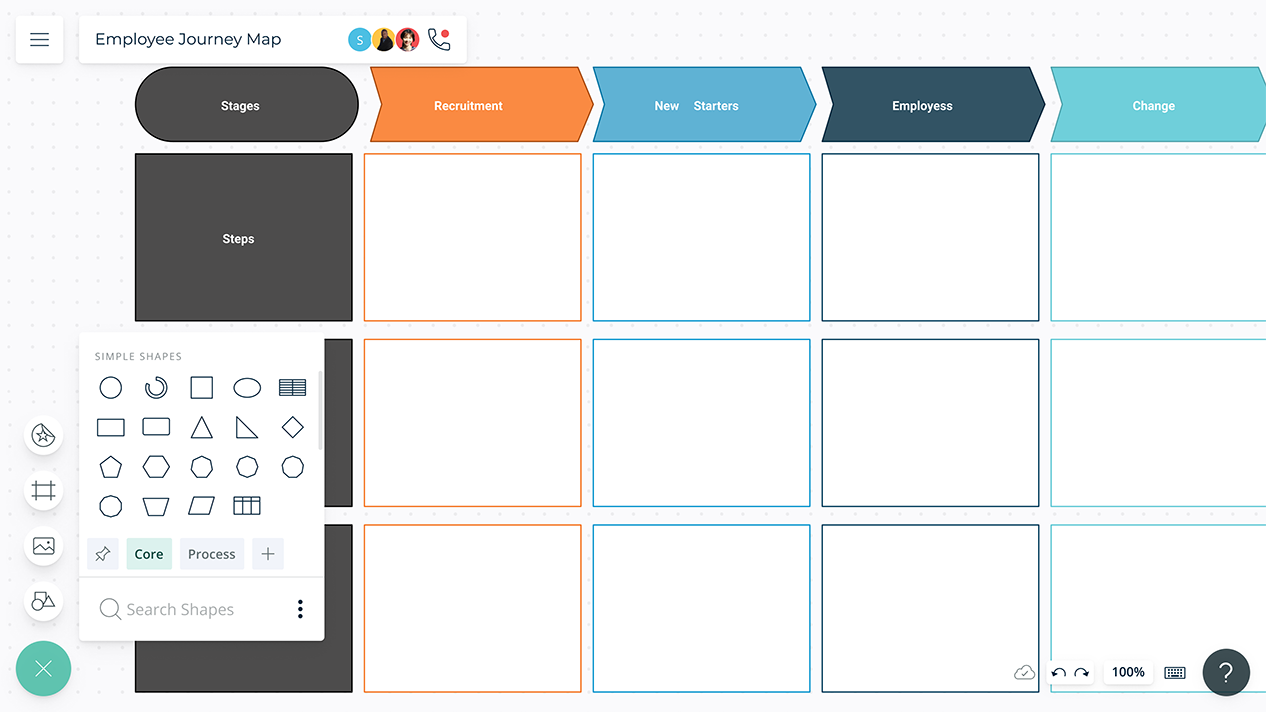Select the pentagon shape
Image resolution: width=1266 pixels, height=712 pixels.
(111, 467)
